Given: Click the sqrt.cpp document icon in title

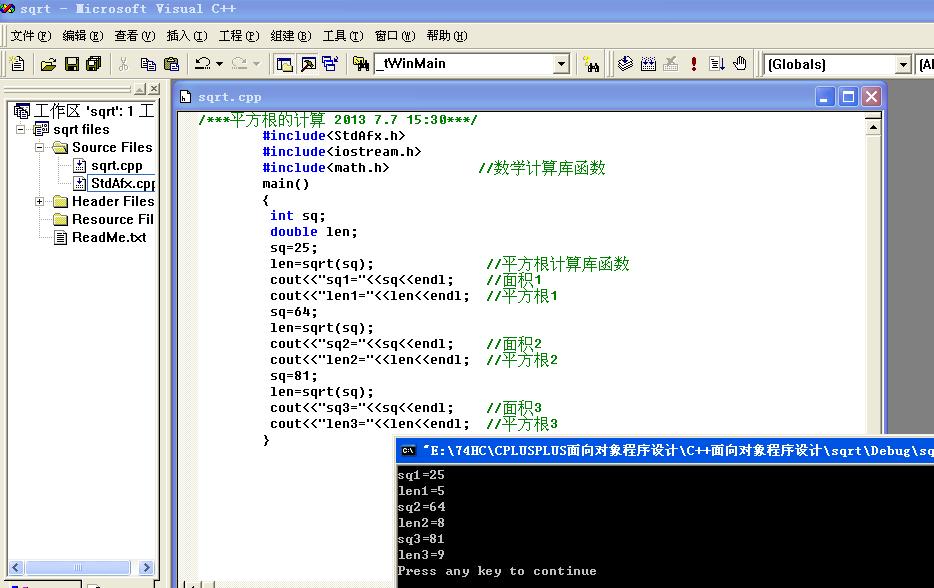Looking at the screenshot, I should pos(186,97).
